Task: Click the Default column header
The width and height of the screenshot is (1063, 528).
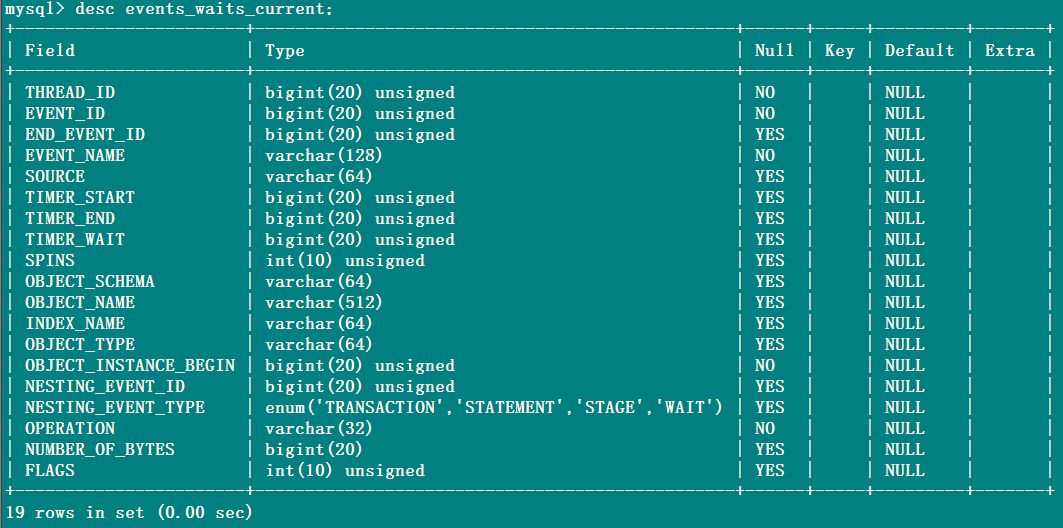Action: (919, 51)
